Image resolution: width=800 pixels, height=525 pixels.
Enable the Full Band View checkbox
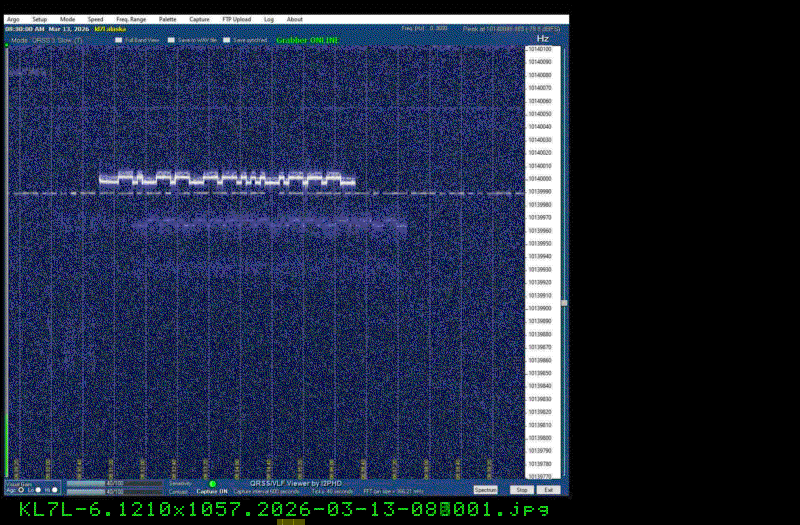click(x=118, y=40)
